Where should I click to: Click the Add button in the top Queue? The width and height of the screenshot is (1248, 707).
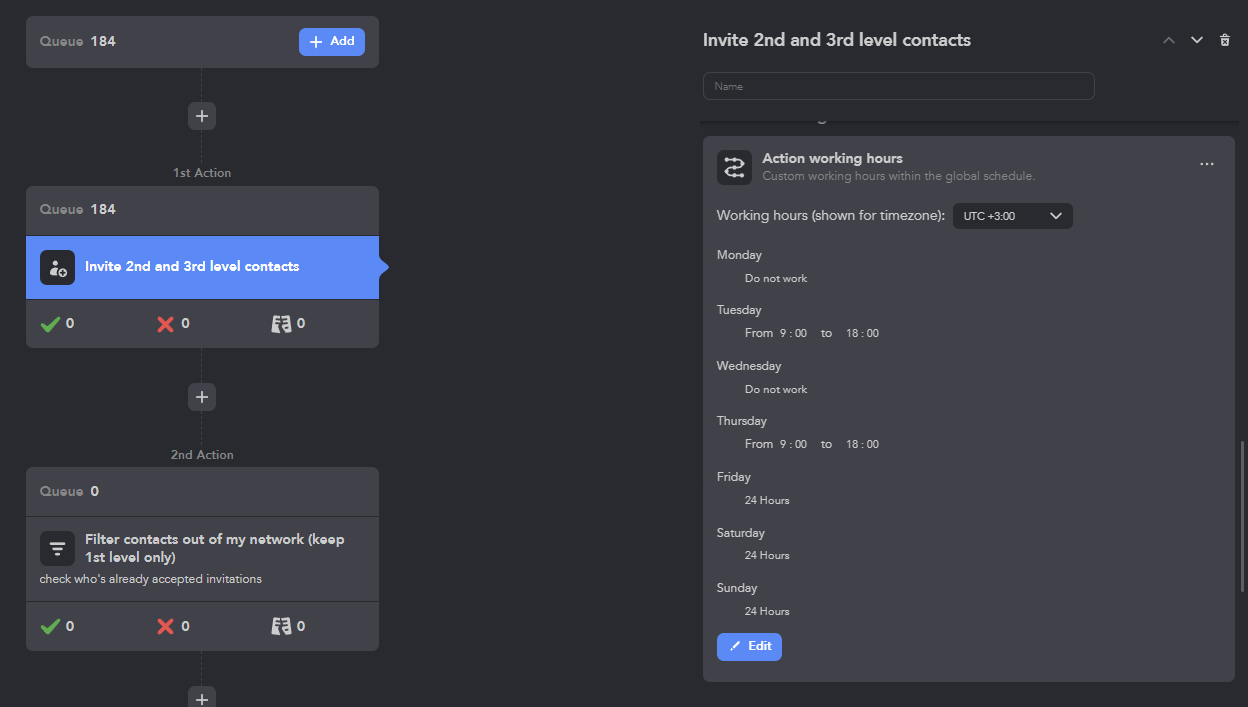pyautogui.click(x=331, y=42)
